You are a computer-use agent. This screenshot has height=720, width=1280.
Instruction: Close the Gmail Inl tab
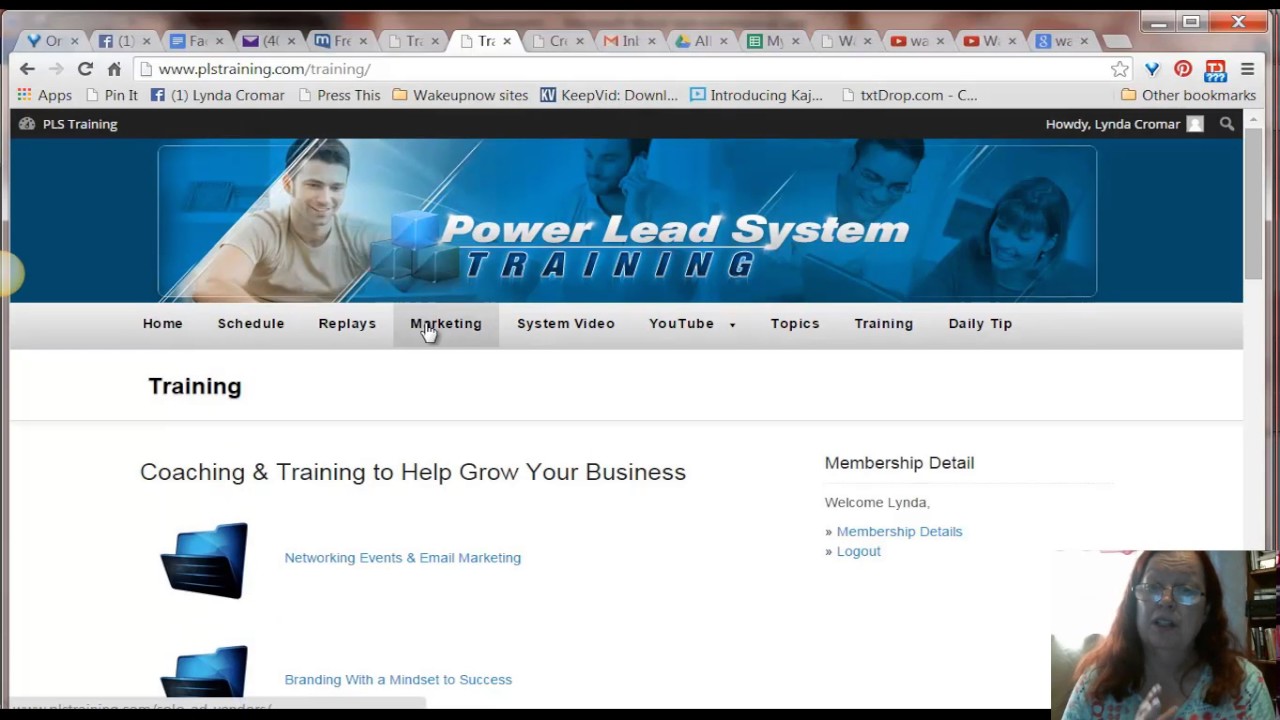(652, 41)
